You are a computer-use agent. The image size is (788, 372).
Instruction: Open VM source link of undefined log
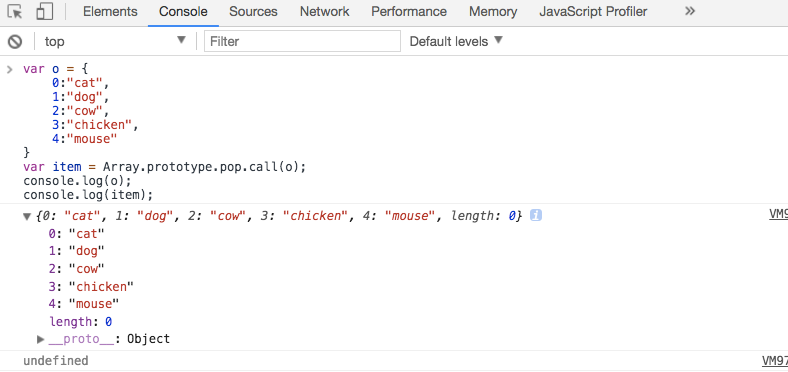click(774, 360)
